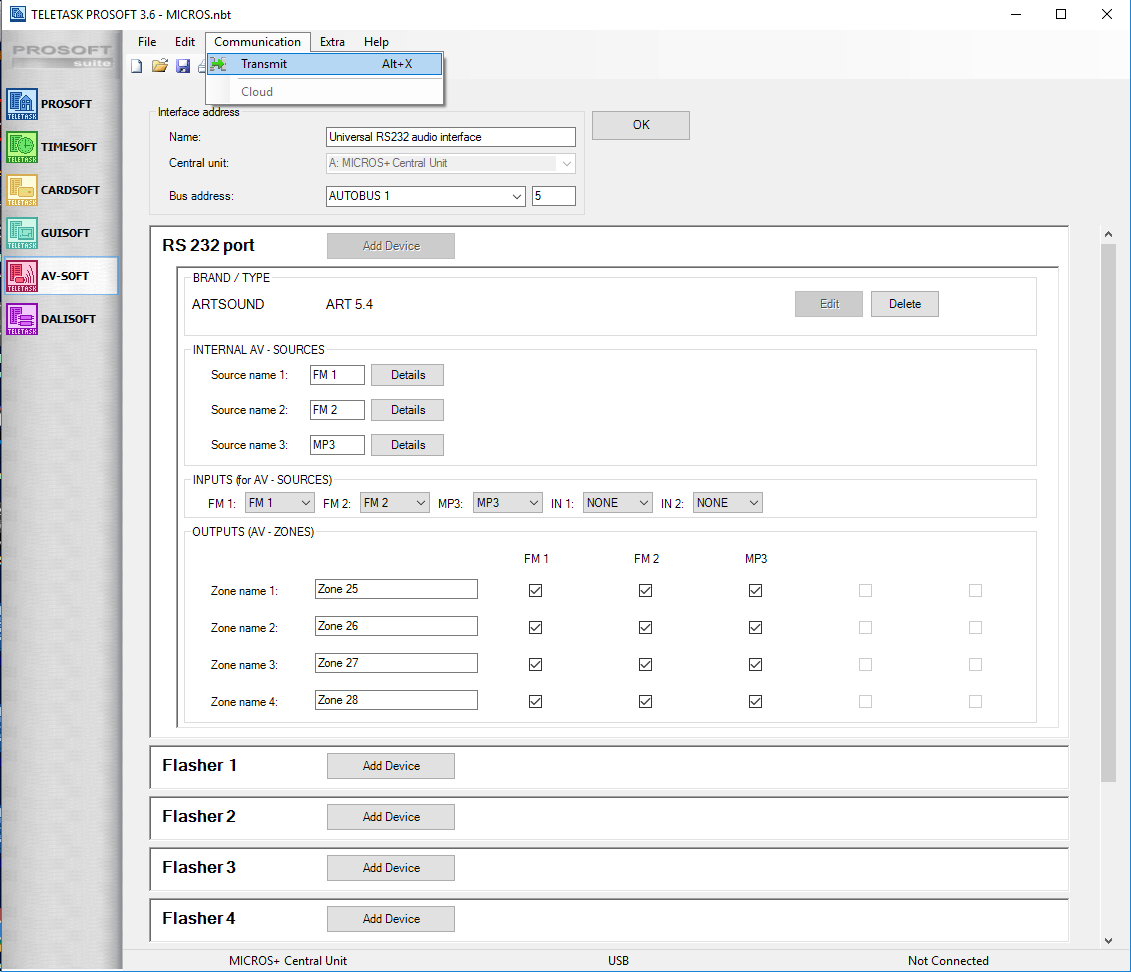The height and width of the screenshot is (972, 1131).
Task: Launch the GUISOFT module
Action: click(x=52, y=233)
